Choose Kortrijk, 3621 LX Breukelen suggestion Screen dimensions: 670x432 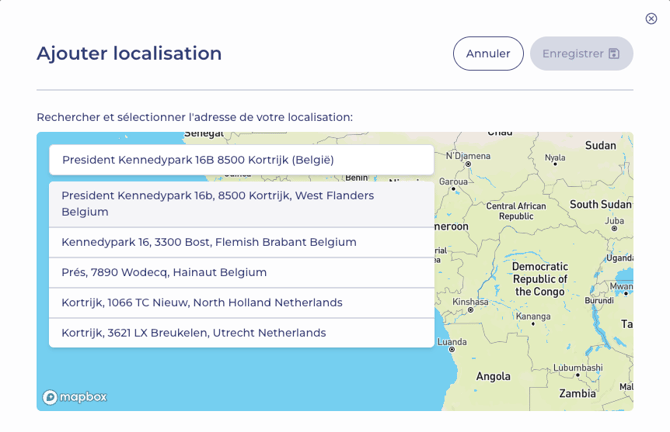[x=241, y=333]
